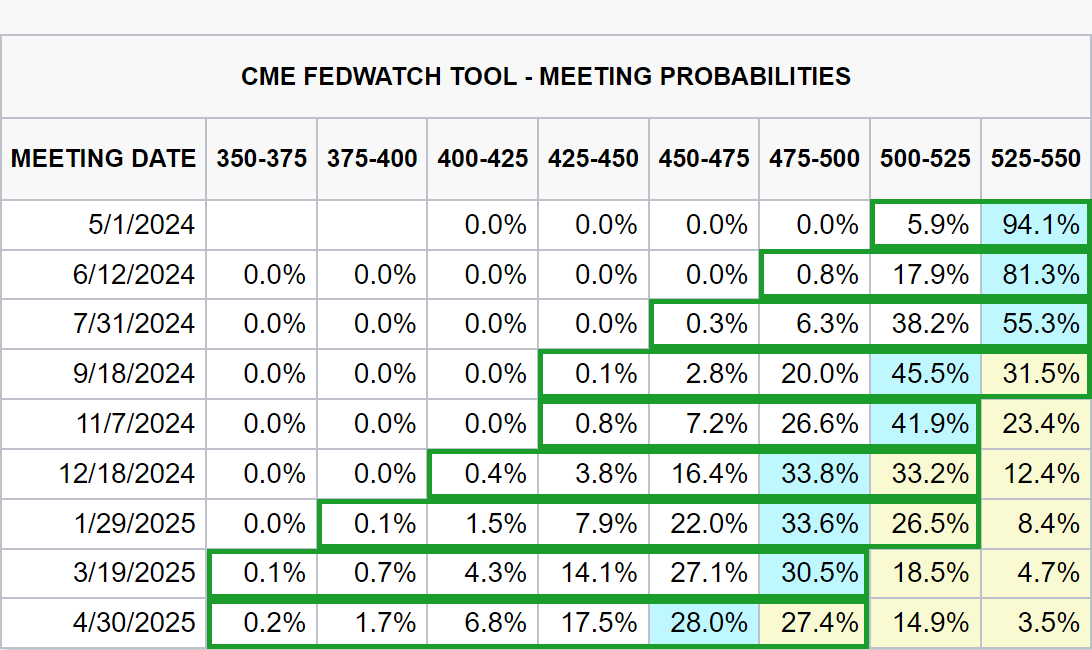Click the 17.5% probability cell
This screenshot has width=1092, height=650.
594,623
